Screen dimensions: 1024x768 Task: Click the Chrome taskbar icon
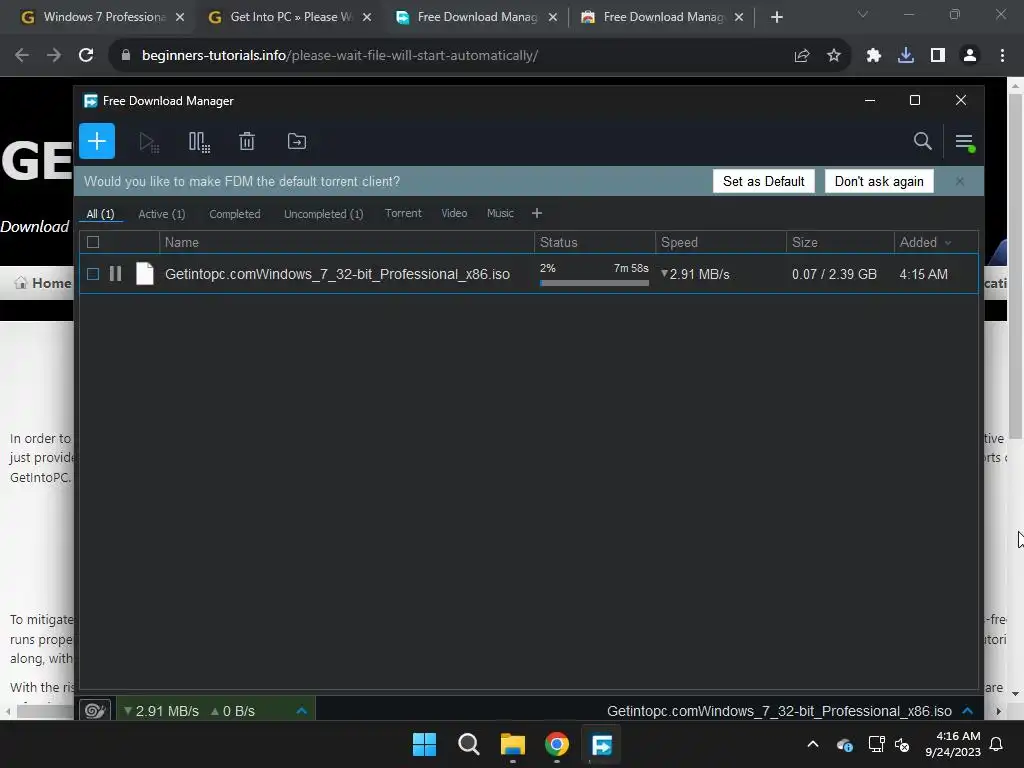point(557,744)
